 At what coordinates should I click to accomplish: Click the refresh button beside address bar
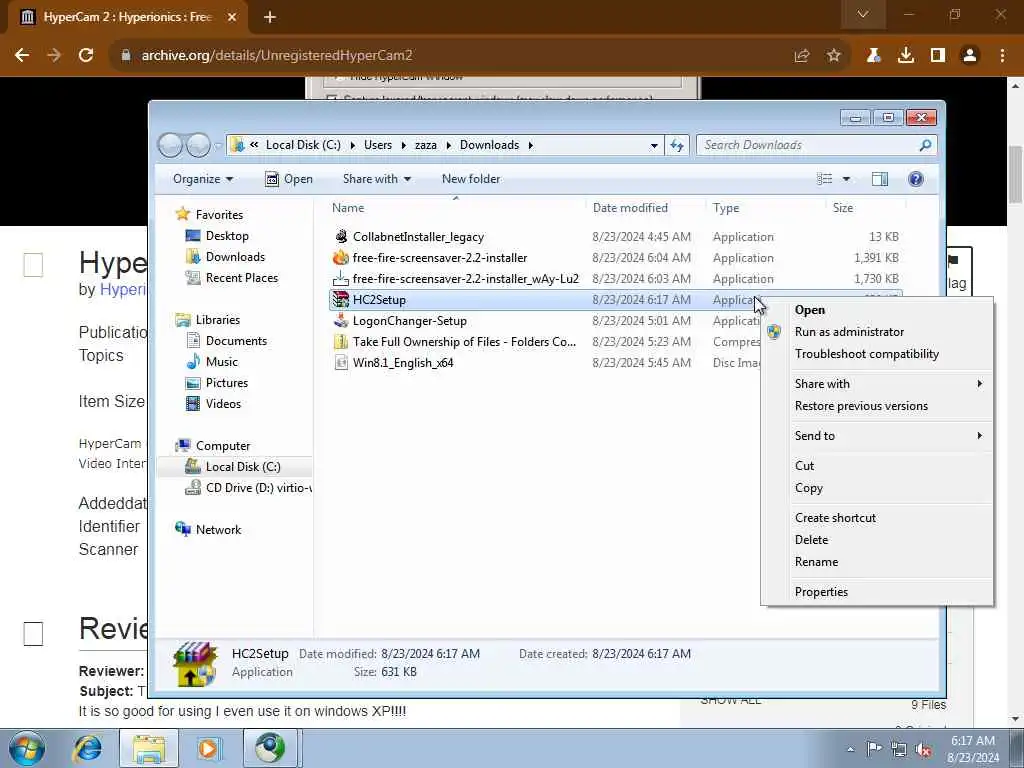tap(677, 145)
